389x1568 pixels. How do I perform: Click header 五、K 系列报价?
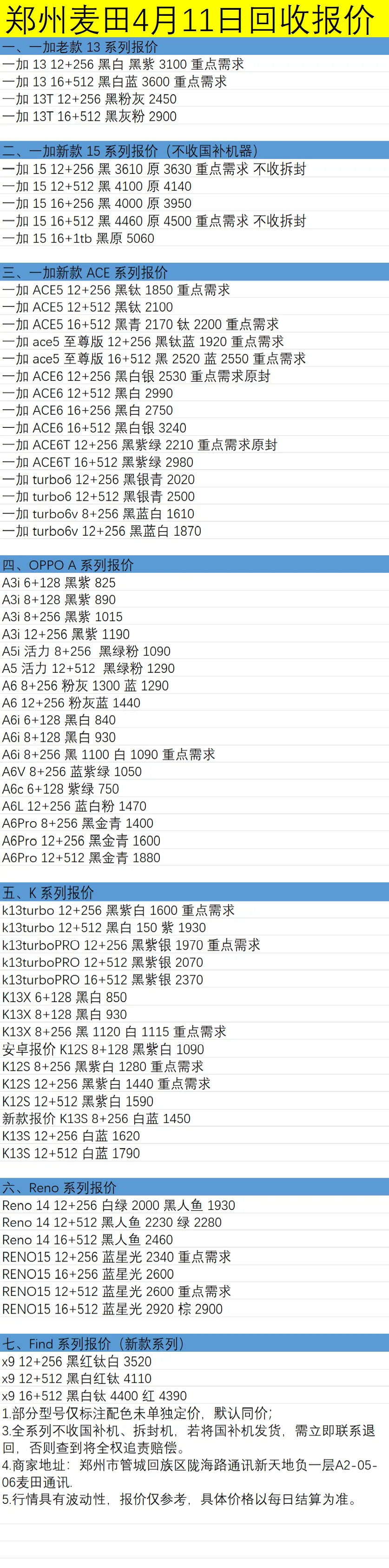pos(194,893)
